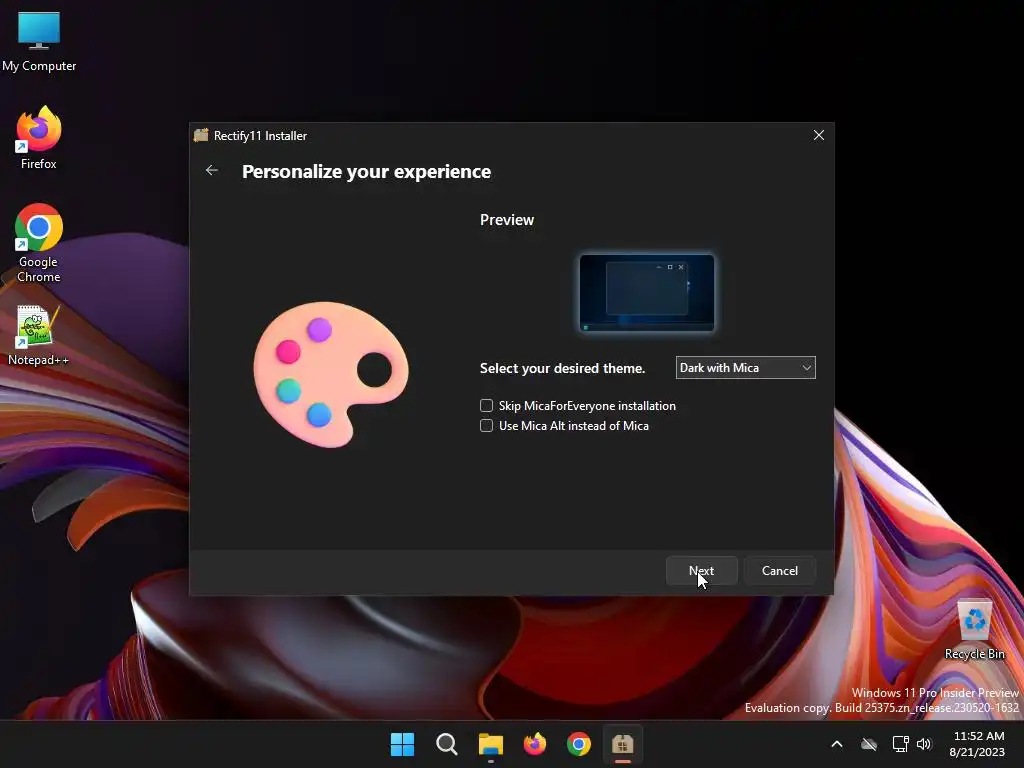Open the My Computer desktop icon
This screenshot has height=768, width=1024.
click(x=39, y=42)
